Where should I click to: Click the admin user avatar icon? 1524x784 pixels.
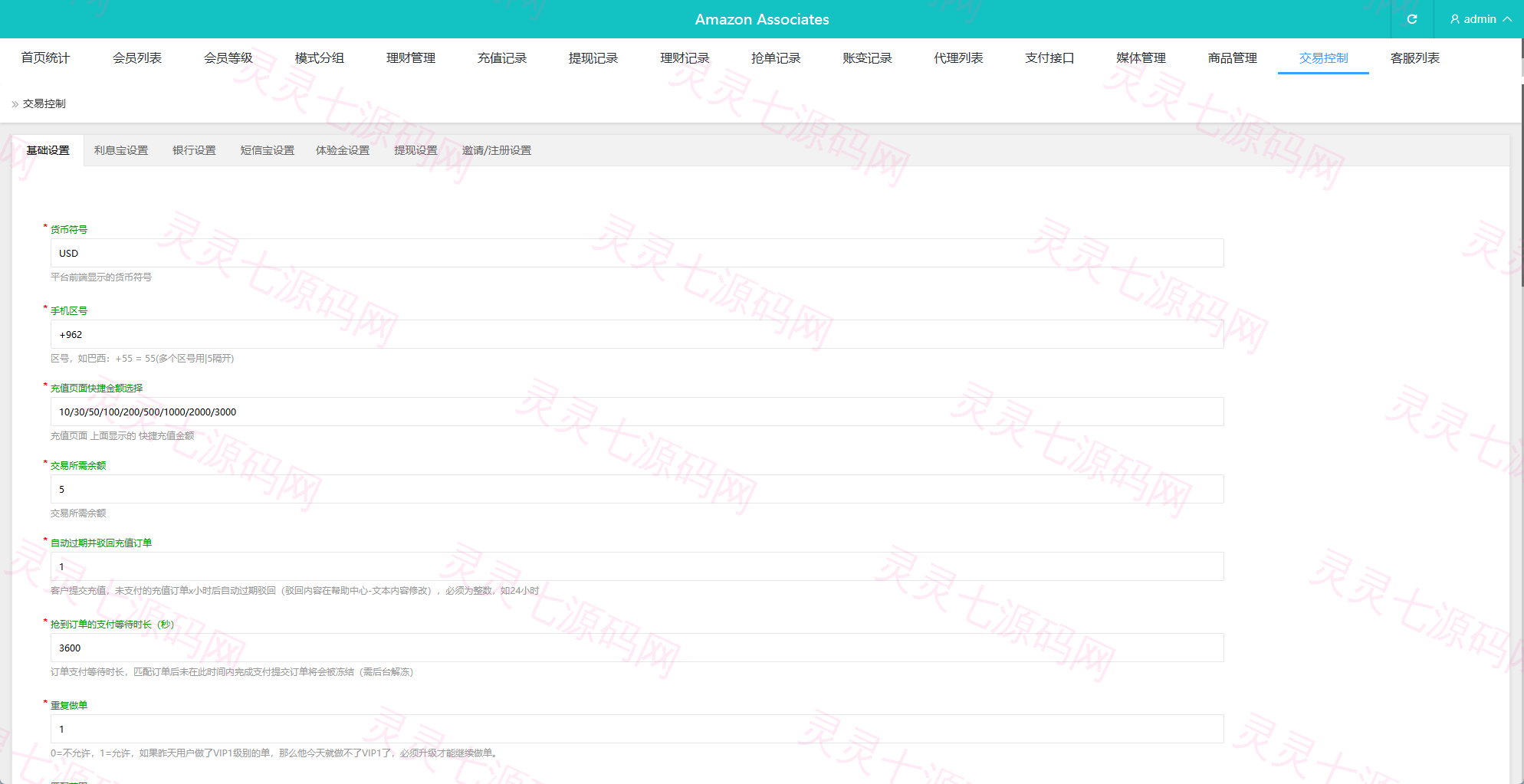point(1455,19)
